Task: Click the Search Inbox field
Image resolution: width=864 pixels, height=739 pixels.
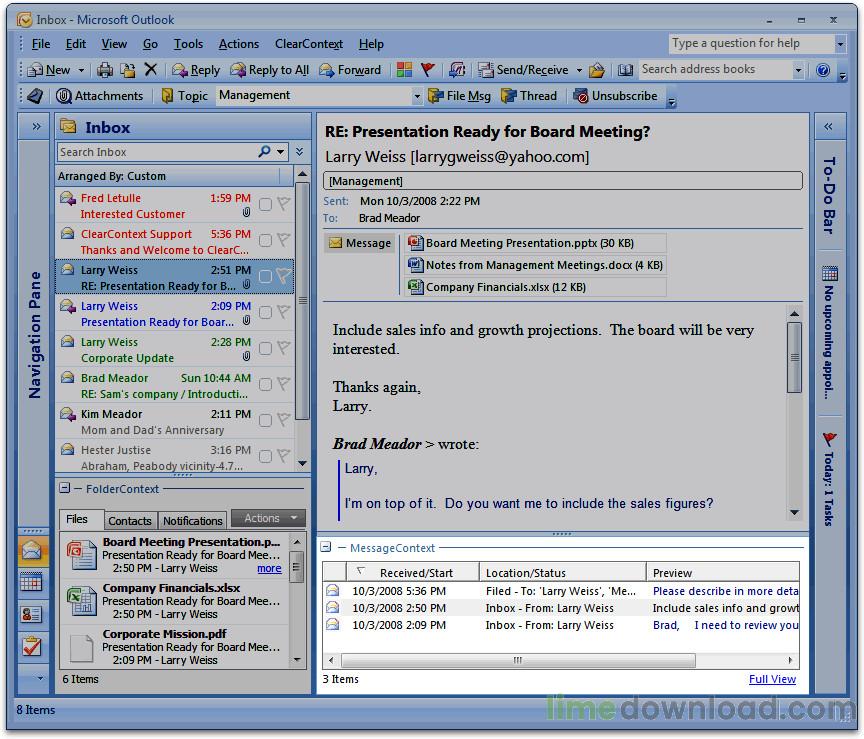Action: 157,152
